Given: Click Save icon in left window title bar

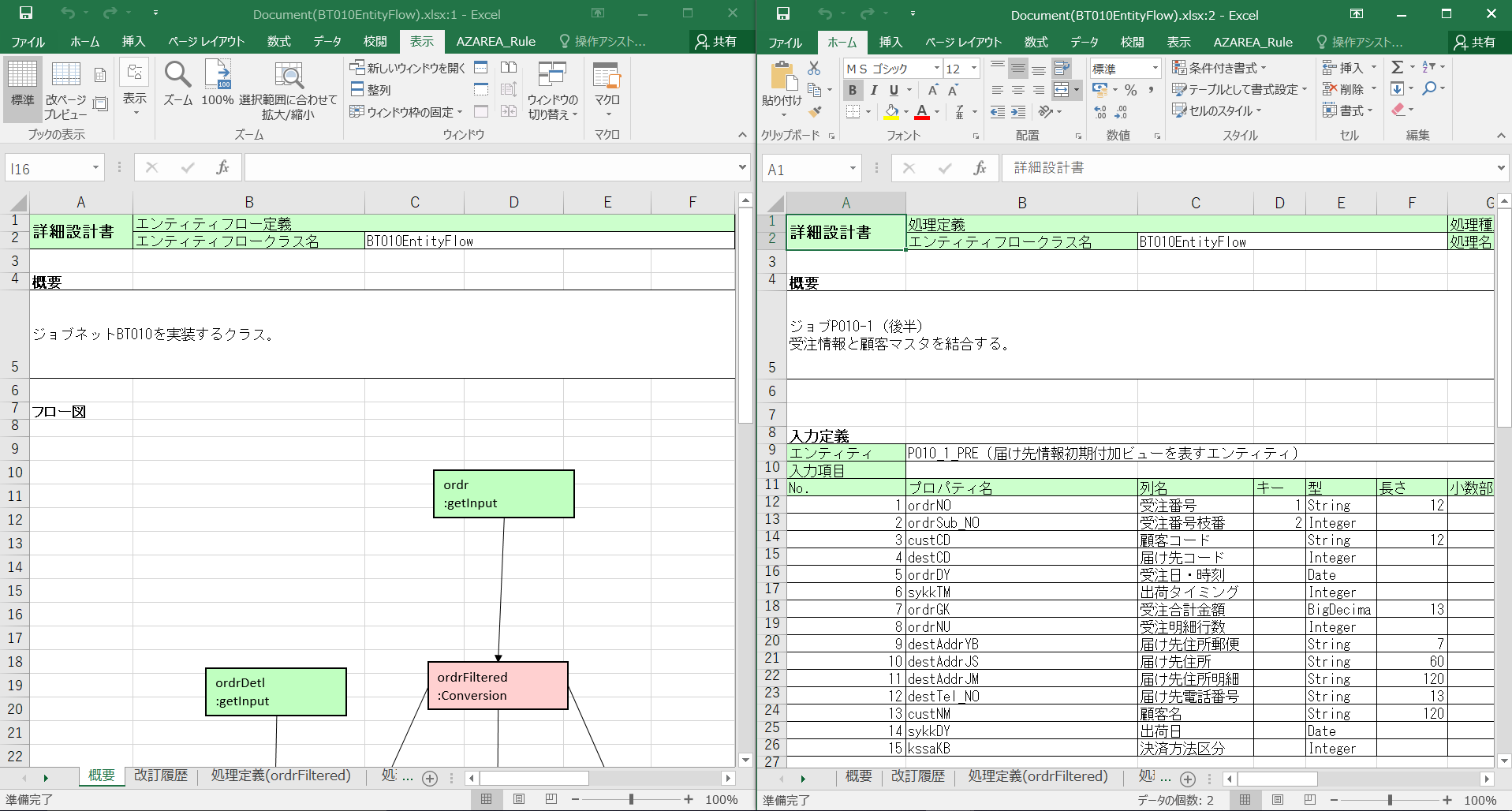Looking at the screenshot, I should click(x=25, y=13).
